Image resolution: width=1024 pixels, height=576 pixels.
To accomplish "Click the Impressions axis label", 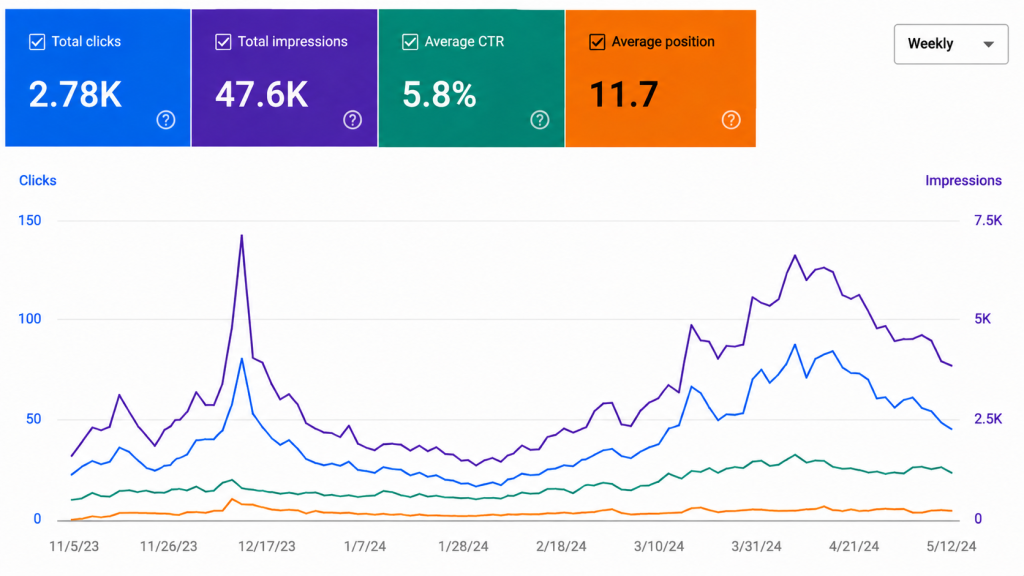I will click(x=963, y=181).
